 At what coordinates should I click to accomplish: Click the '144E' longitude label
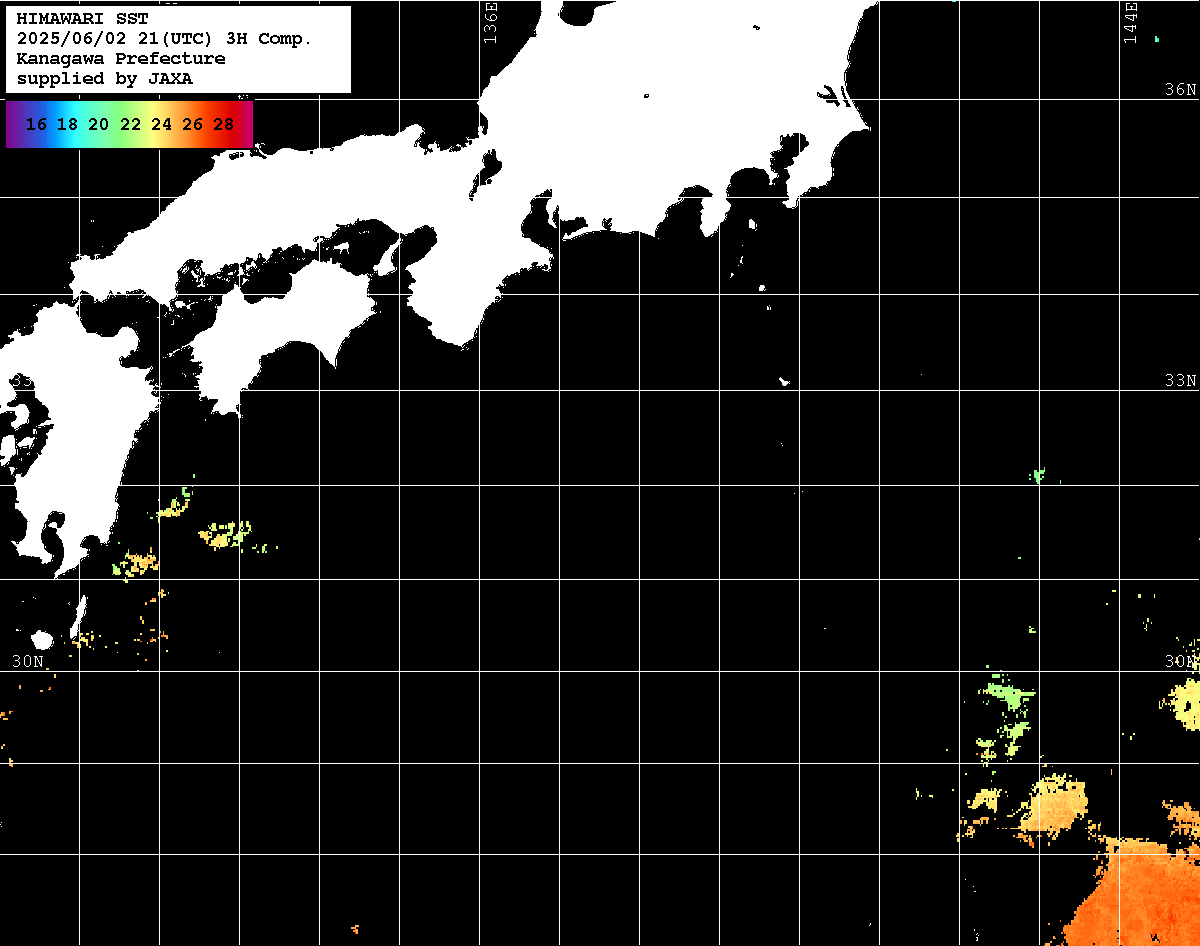point(1130,23)
